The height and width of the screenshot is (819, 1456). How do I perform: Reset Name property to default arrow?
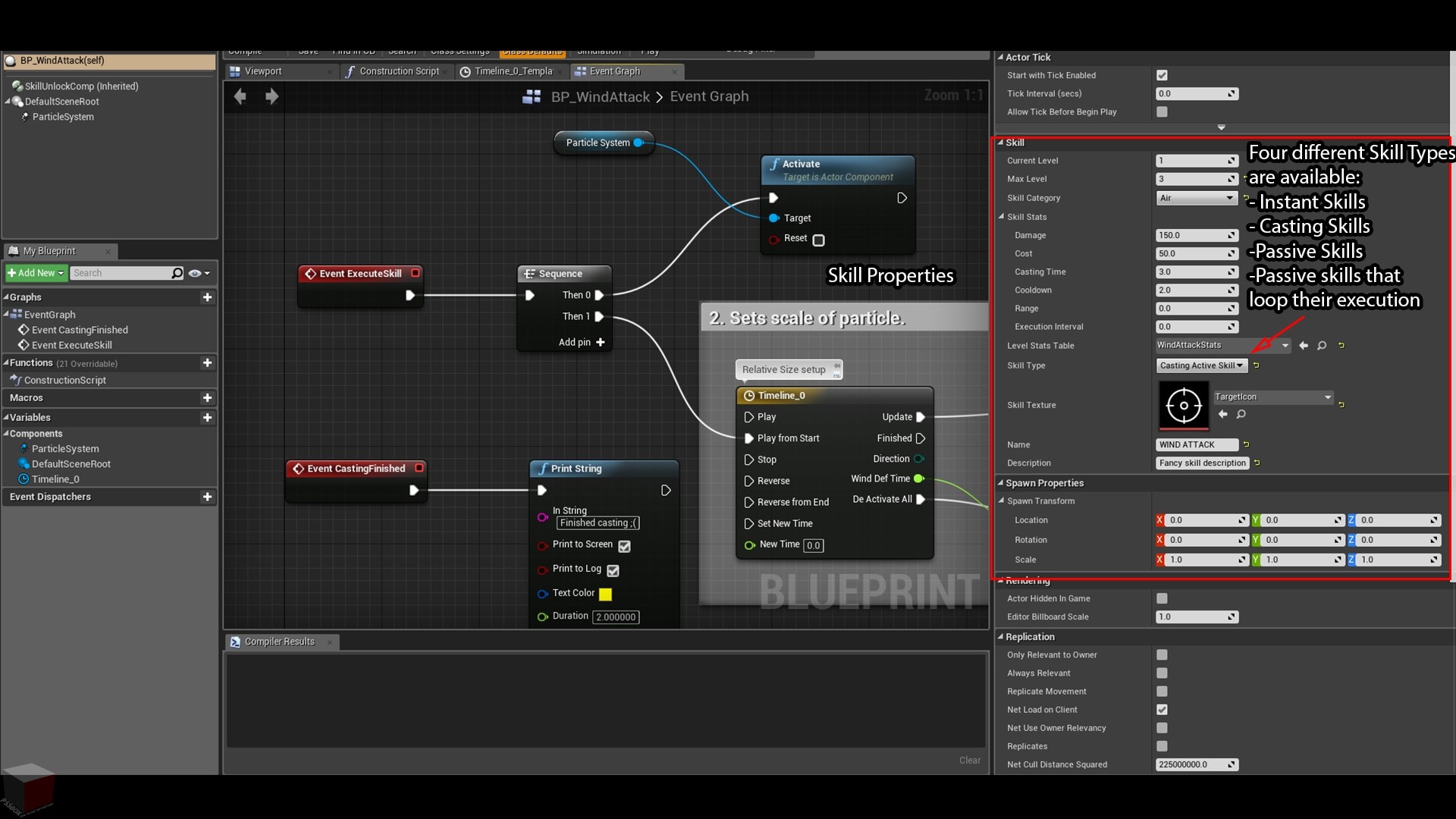coord(1247,444)
